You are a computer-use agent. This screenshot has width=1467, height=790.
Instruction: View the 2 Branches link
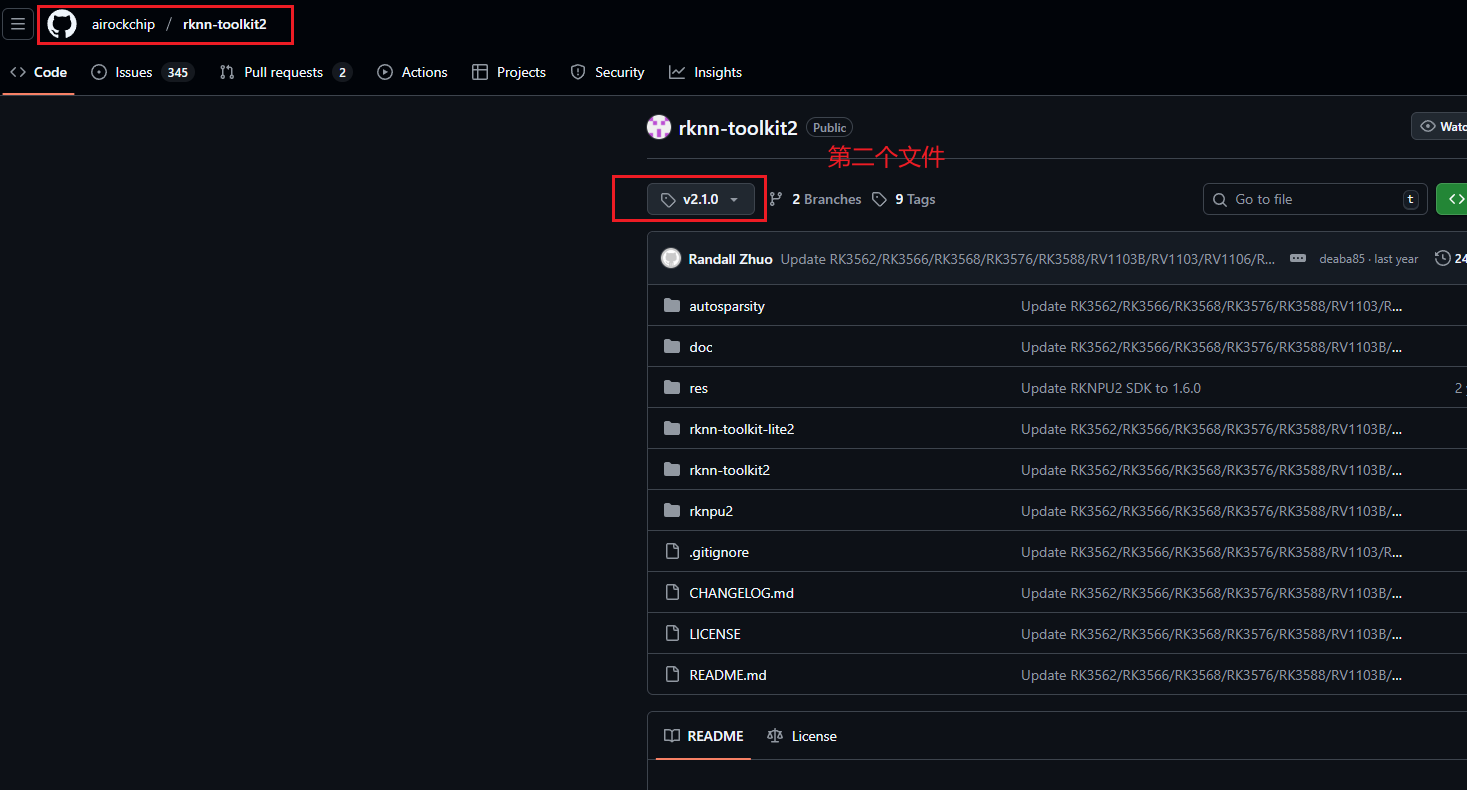tap(815, 199)
